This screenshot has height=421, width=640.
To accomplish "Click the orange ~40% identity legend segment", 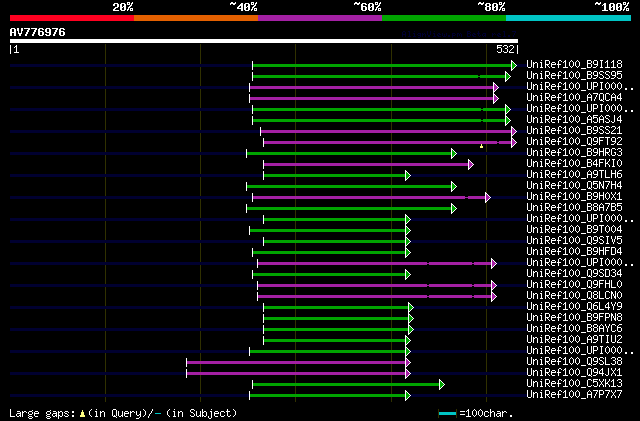I will (x=196, y=18).
